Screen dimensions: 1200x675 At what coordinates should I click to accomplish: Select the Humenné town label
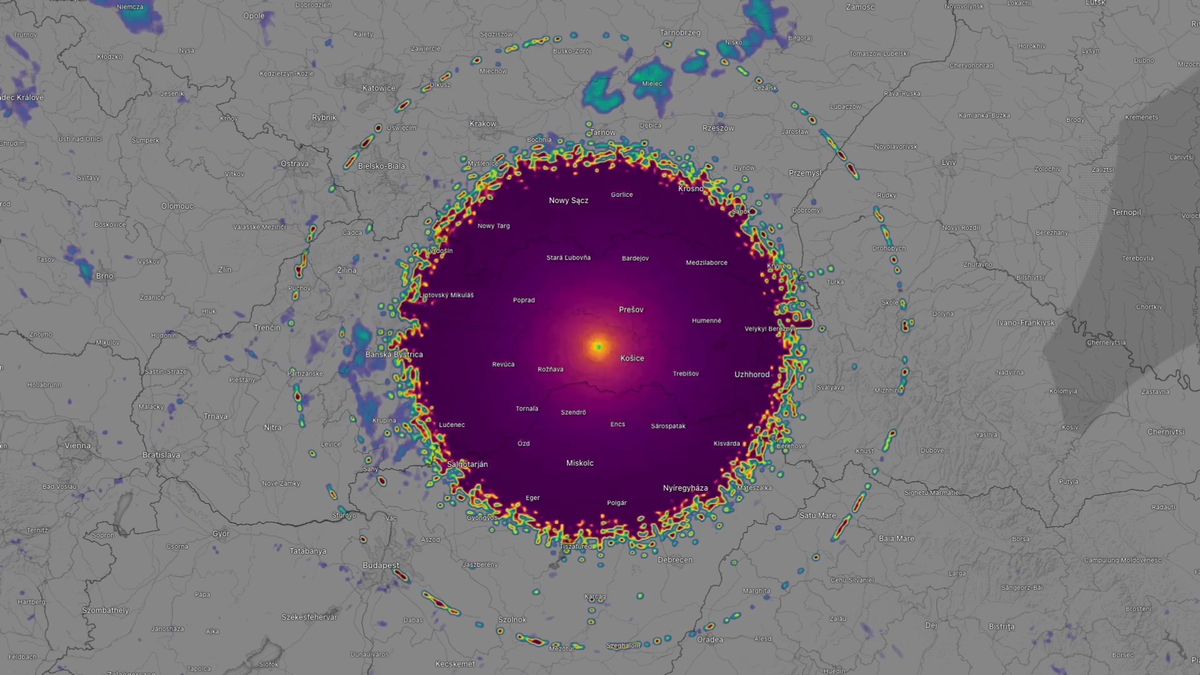706,321
